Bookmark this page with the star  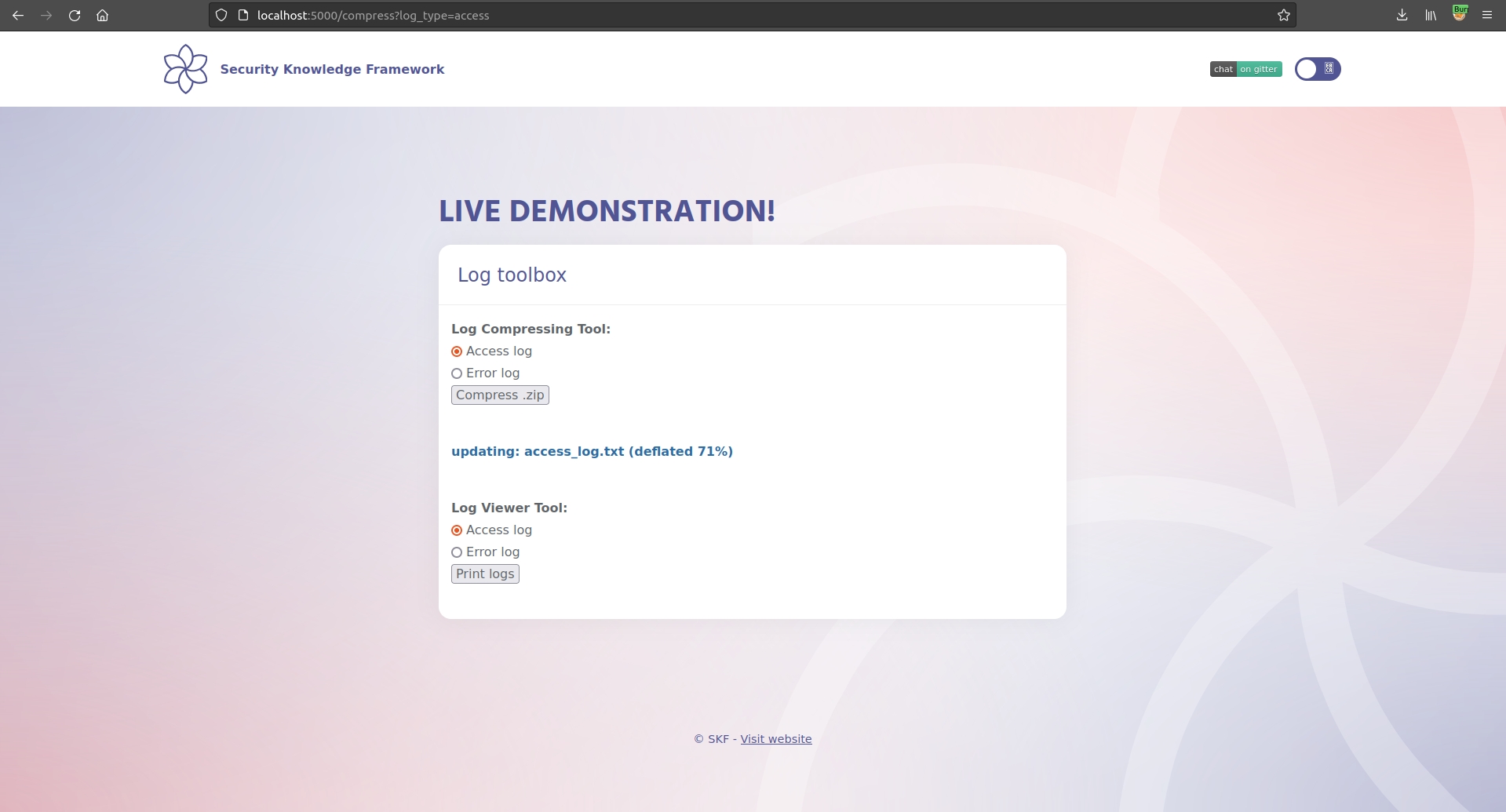[1283, 16]
